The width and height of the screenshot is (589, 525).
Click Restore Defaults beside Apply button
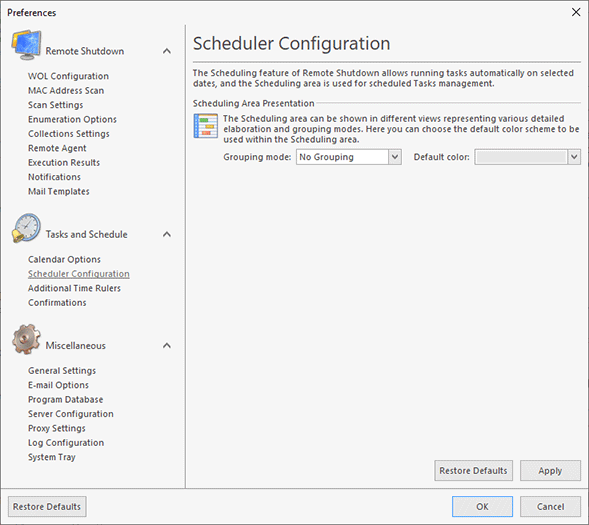point(473,471)
